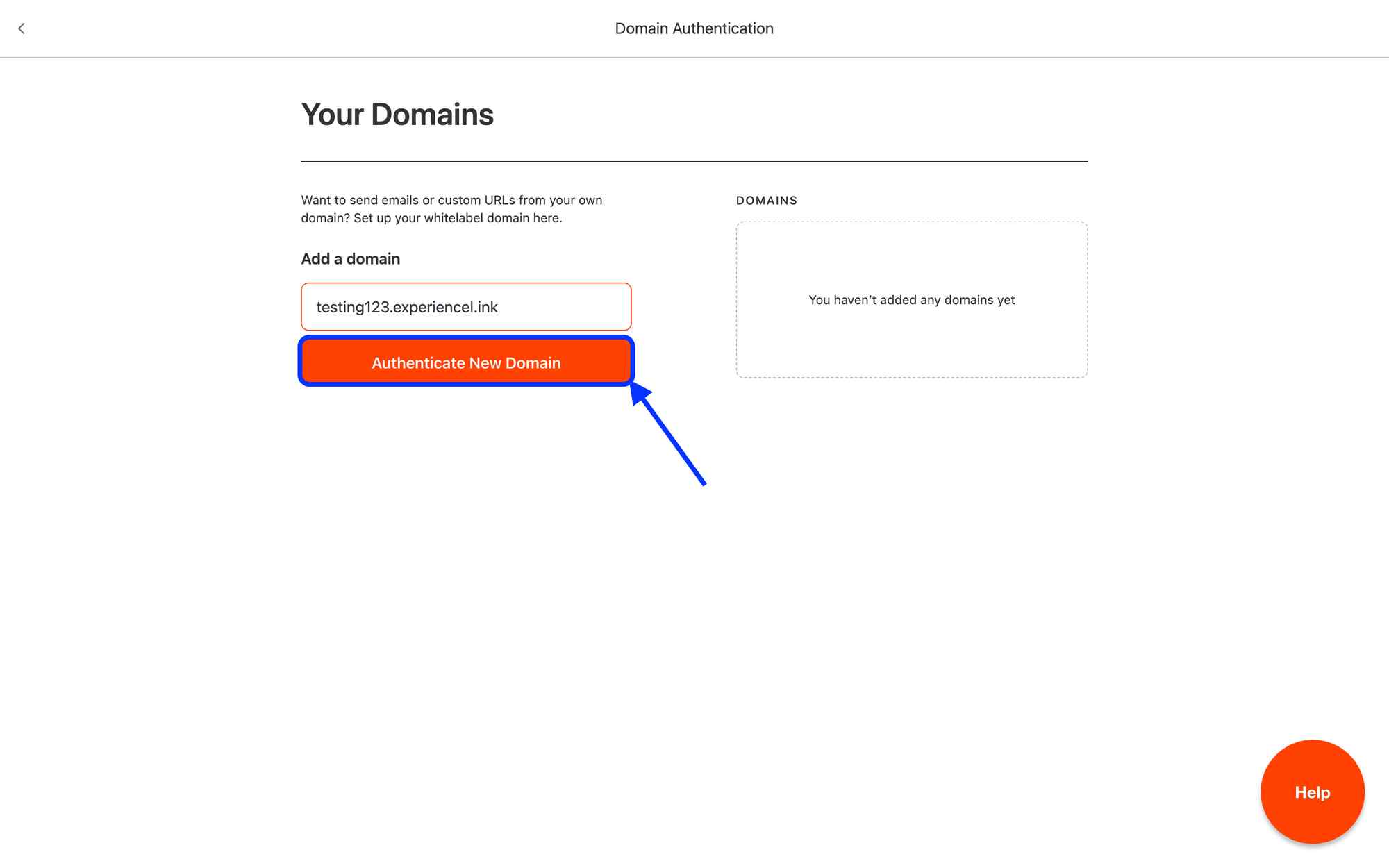
Task: Click the "Domain Authentication" page title
Action: [x=694, y=28]
